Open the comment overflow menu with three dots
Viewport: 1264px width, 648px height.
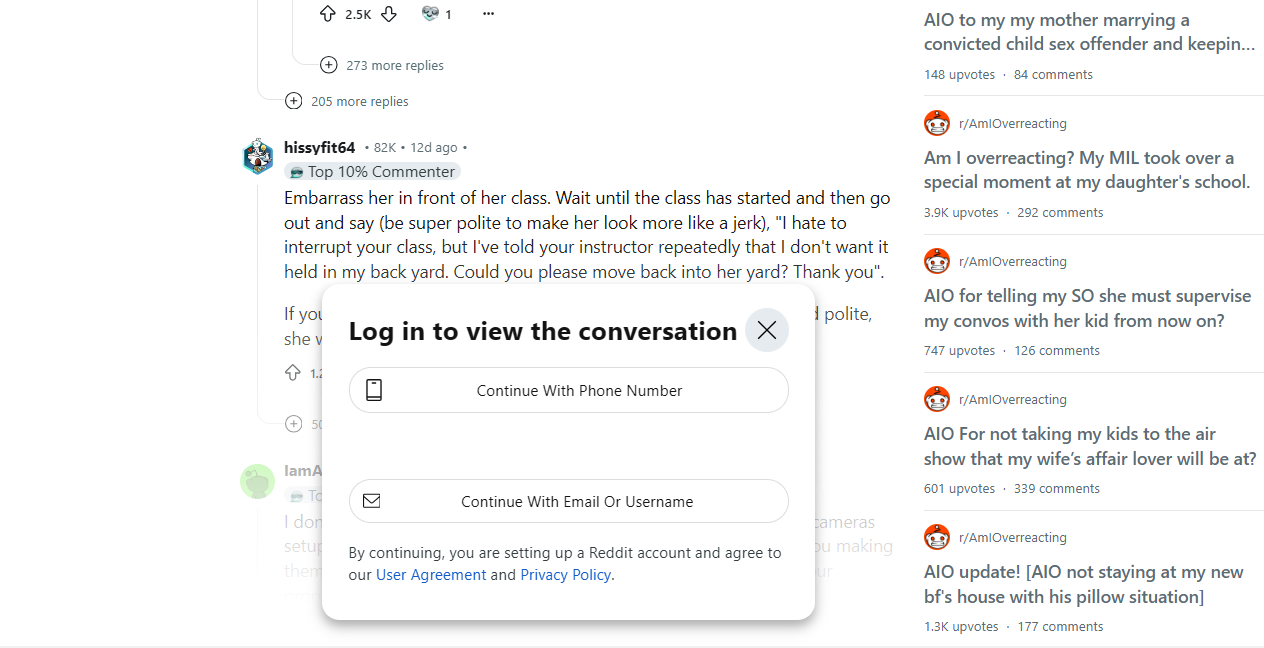[487, 13]
